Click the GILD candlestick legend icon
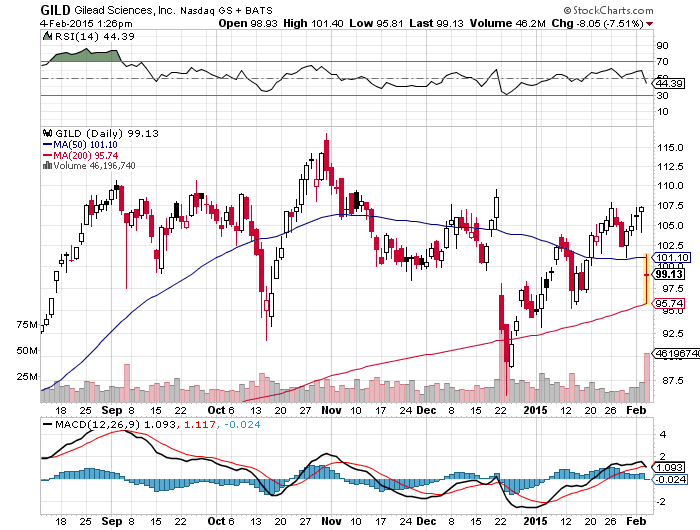 tap(48, 133)
